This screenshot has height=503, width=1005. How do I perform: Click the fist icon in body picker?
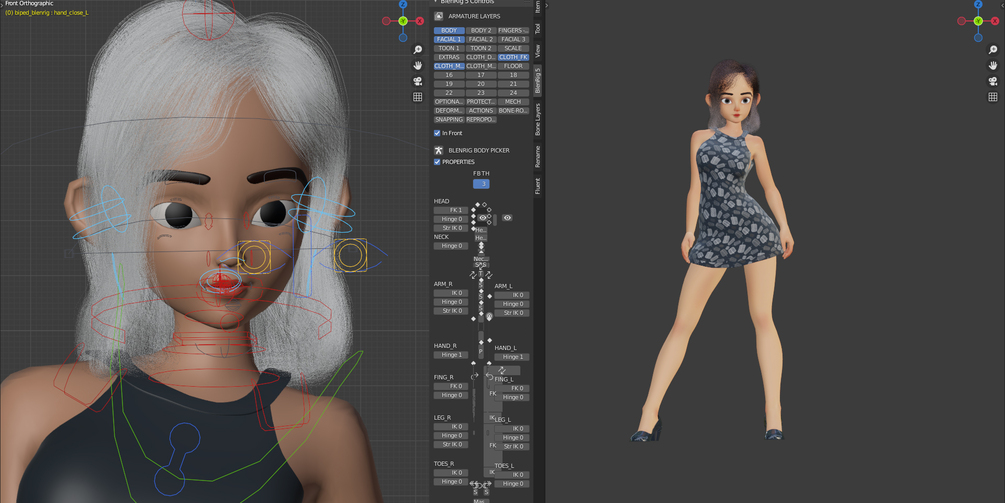coord(489,317)
